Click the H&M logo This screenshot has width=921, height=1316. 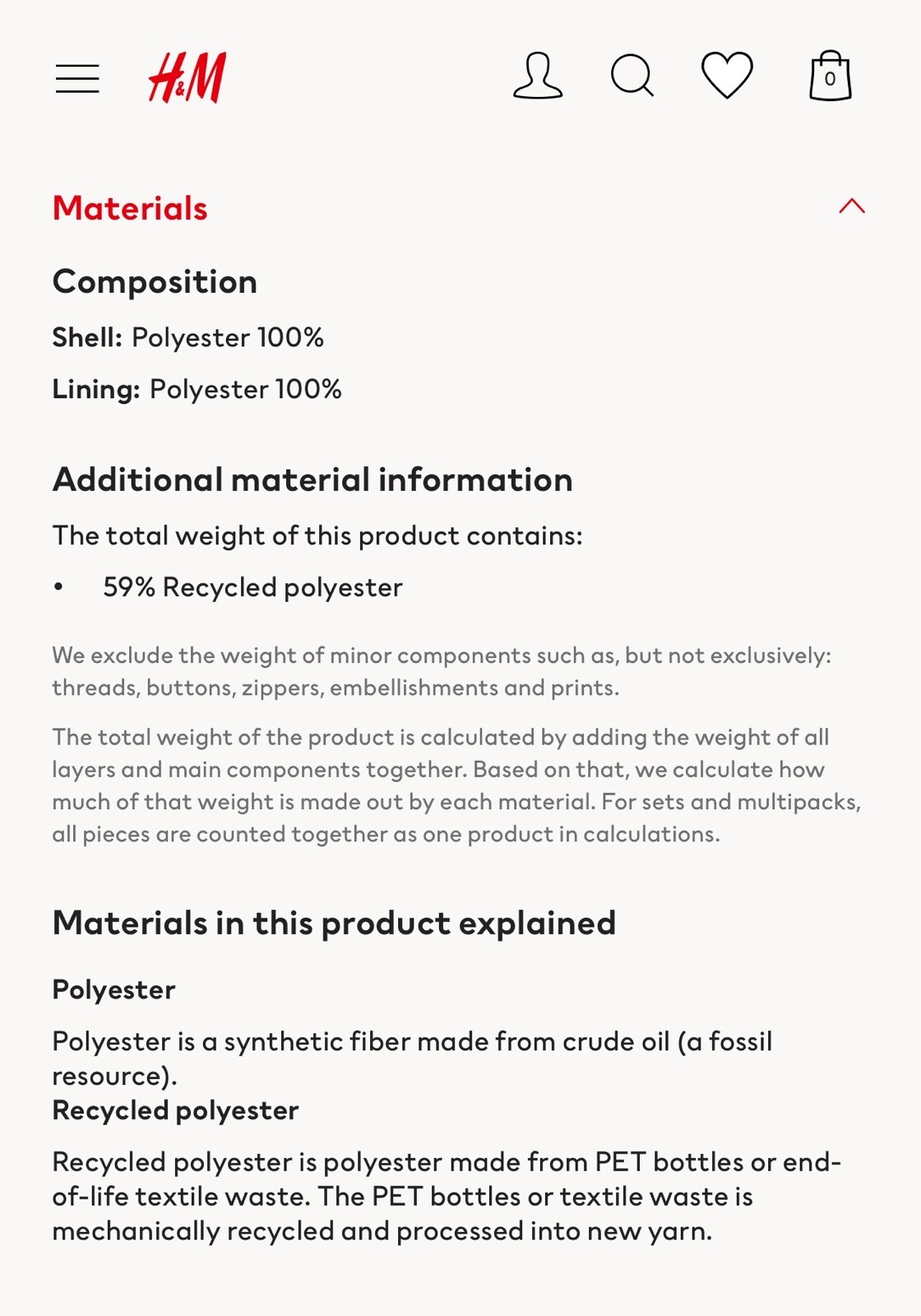click(187, 78)
